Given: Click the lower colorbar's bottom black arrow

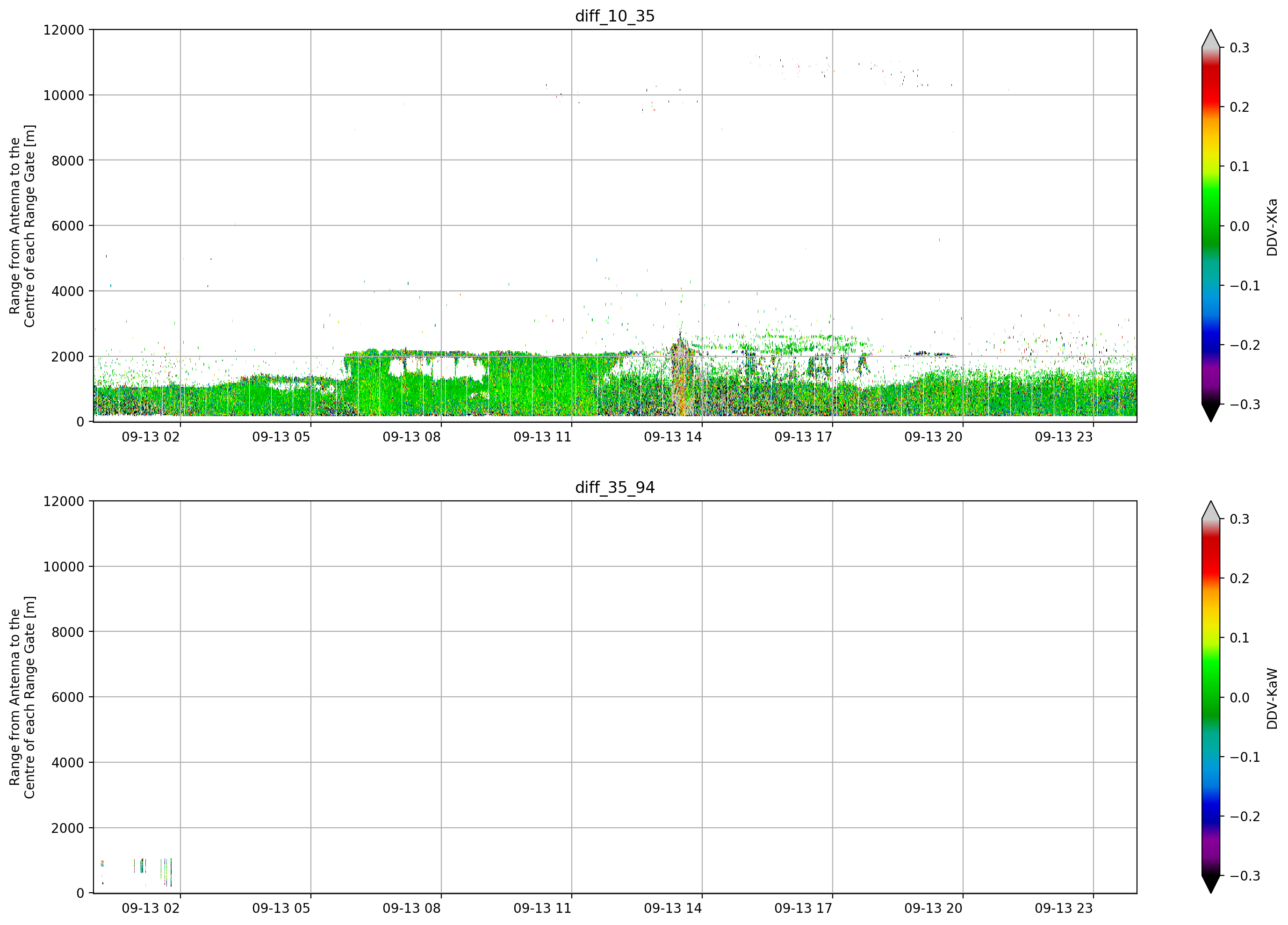Looking at the screenshot, I should (x=1211, y=884).
